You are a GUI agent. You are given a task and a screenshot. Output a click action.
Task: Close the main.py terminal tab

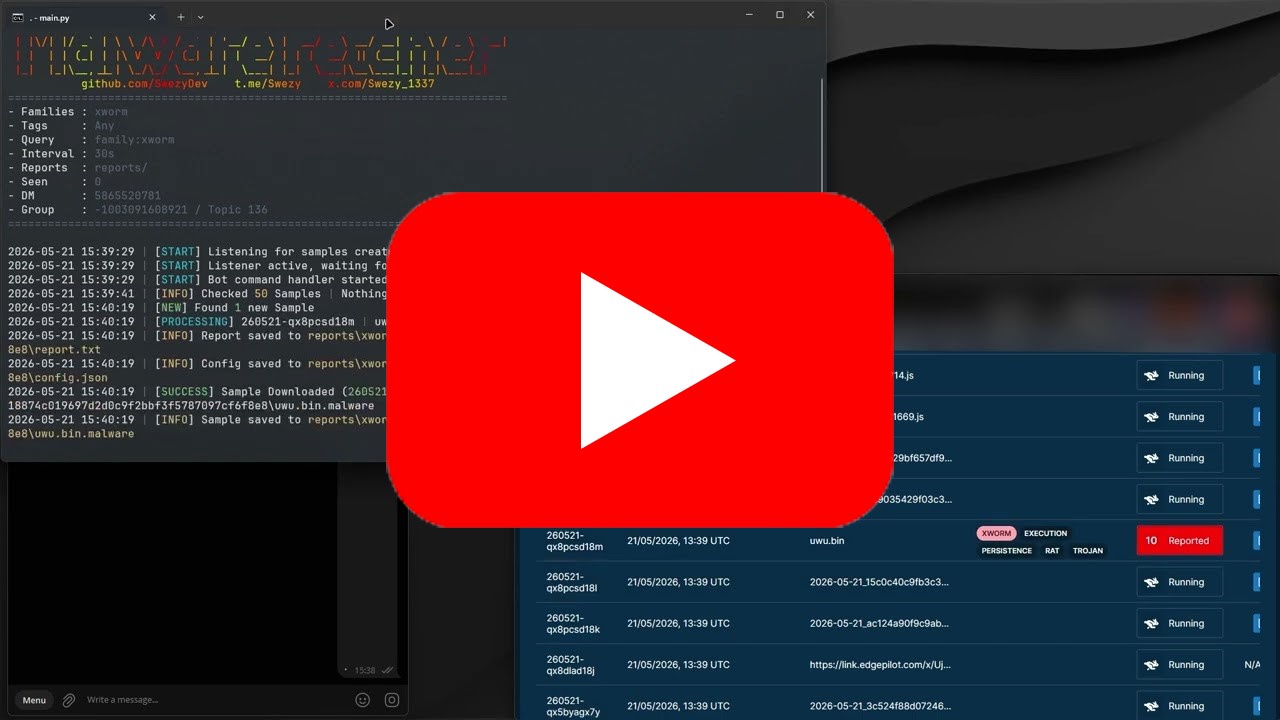(152, 17)
